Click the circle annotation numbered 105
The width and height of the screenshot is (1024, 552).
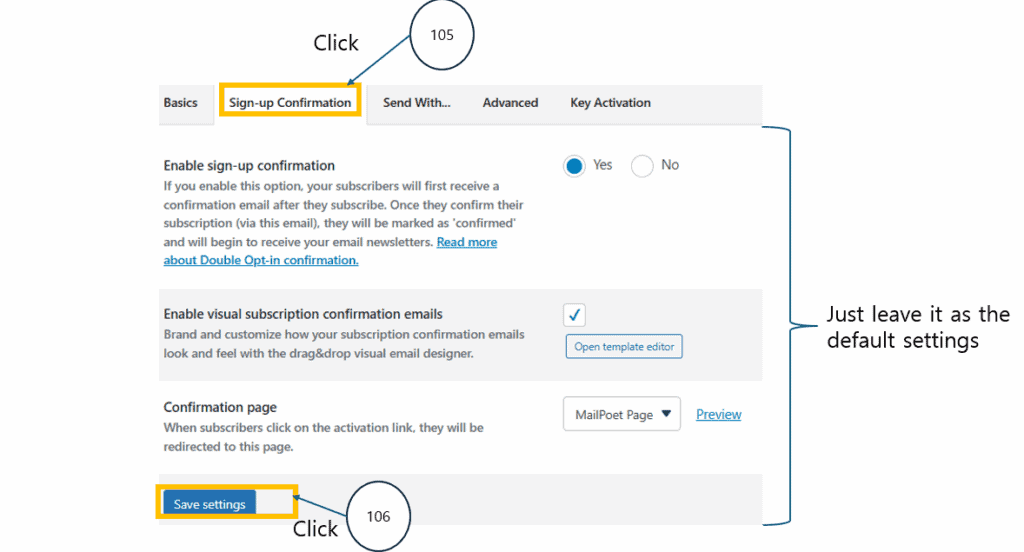441,36
